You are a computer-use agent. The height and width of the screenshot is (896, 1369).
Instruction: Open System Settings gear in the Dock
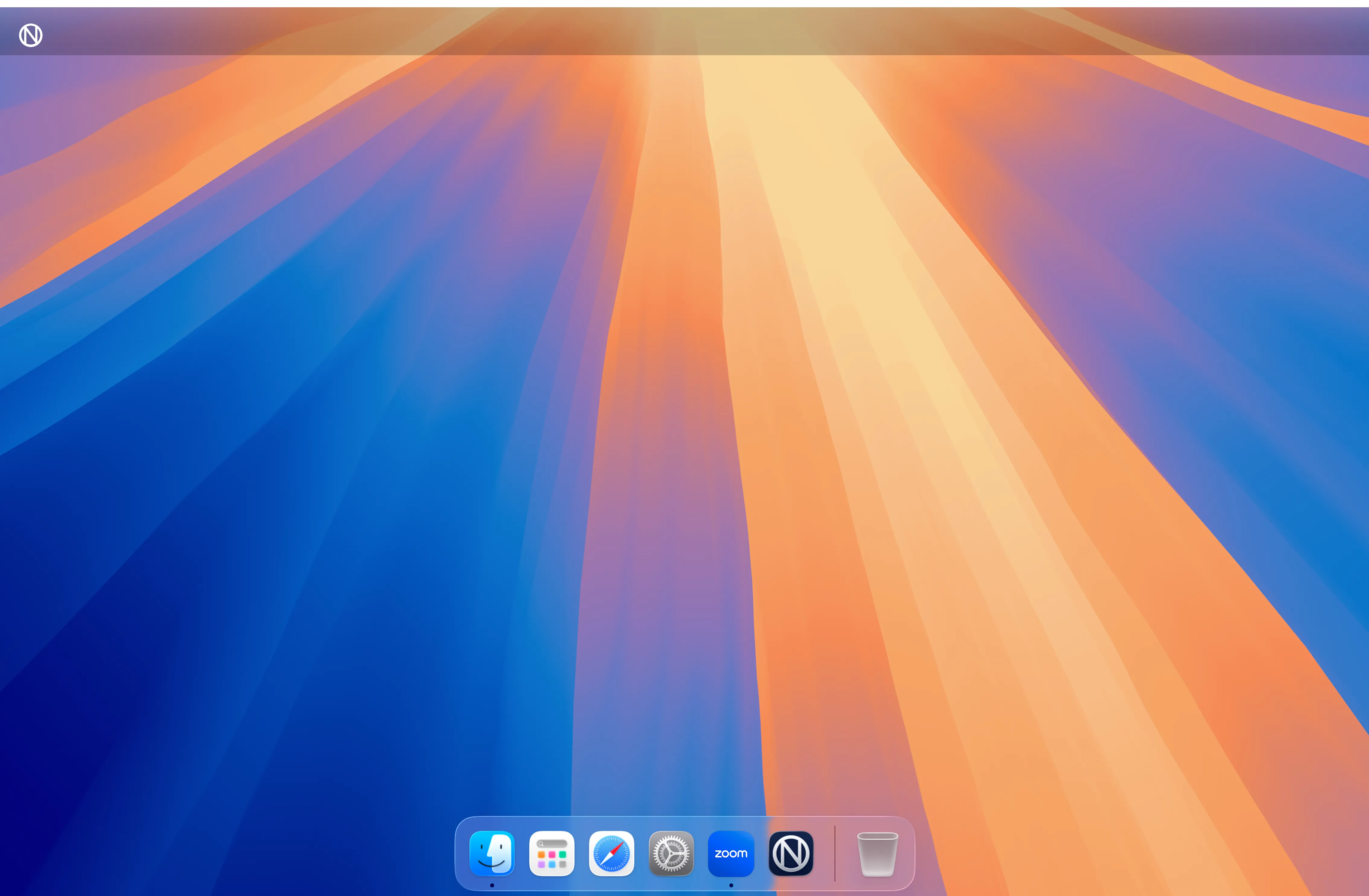pyautogui.click(x=671, y=853)
